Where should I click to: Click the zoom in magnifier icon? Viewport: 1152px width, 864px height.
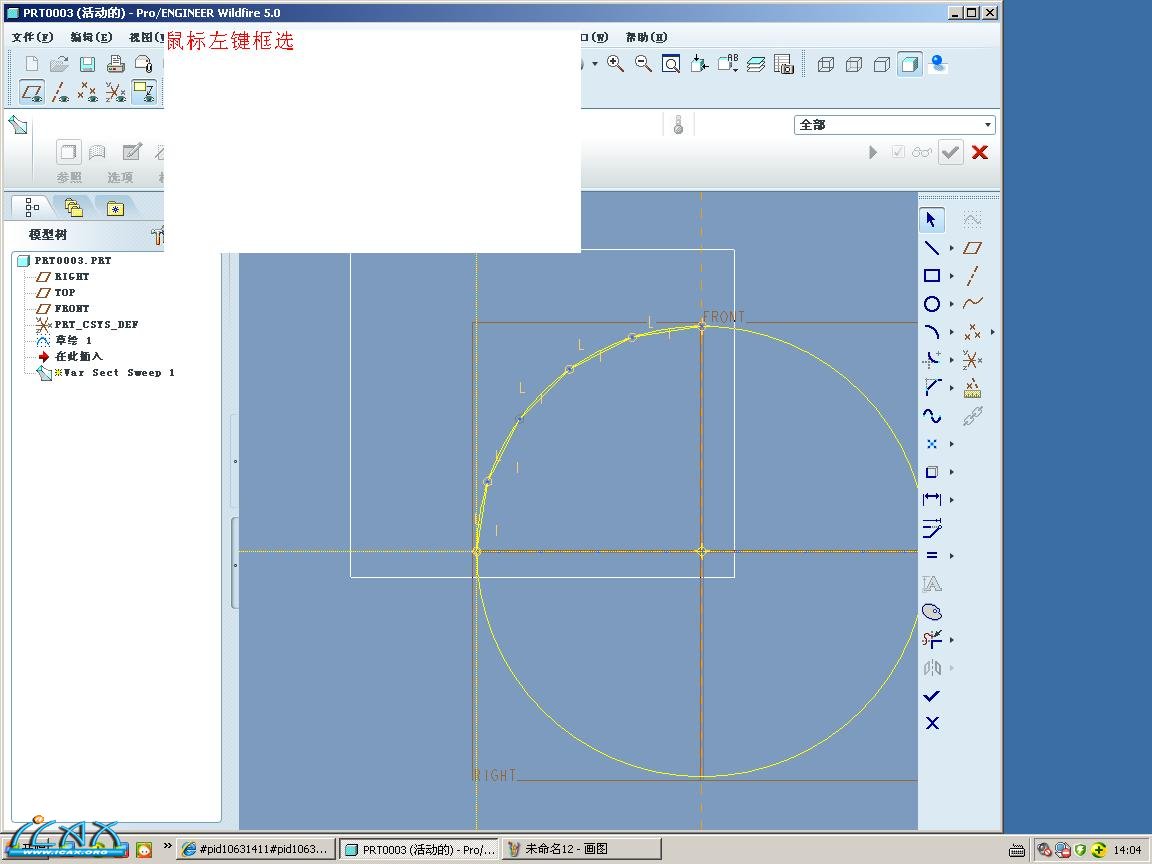pos(615,64)
